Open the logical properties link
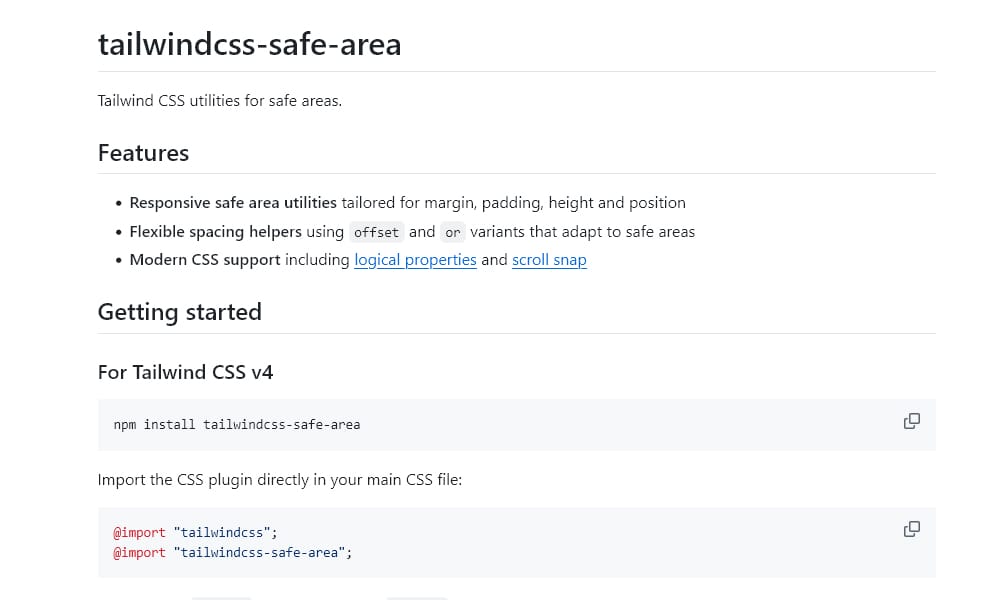The height and width of the screenshot is (600, 1000). click(x=415, y=259)
